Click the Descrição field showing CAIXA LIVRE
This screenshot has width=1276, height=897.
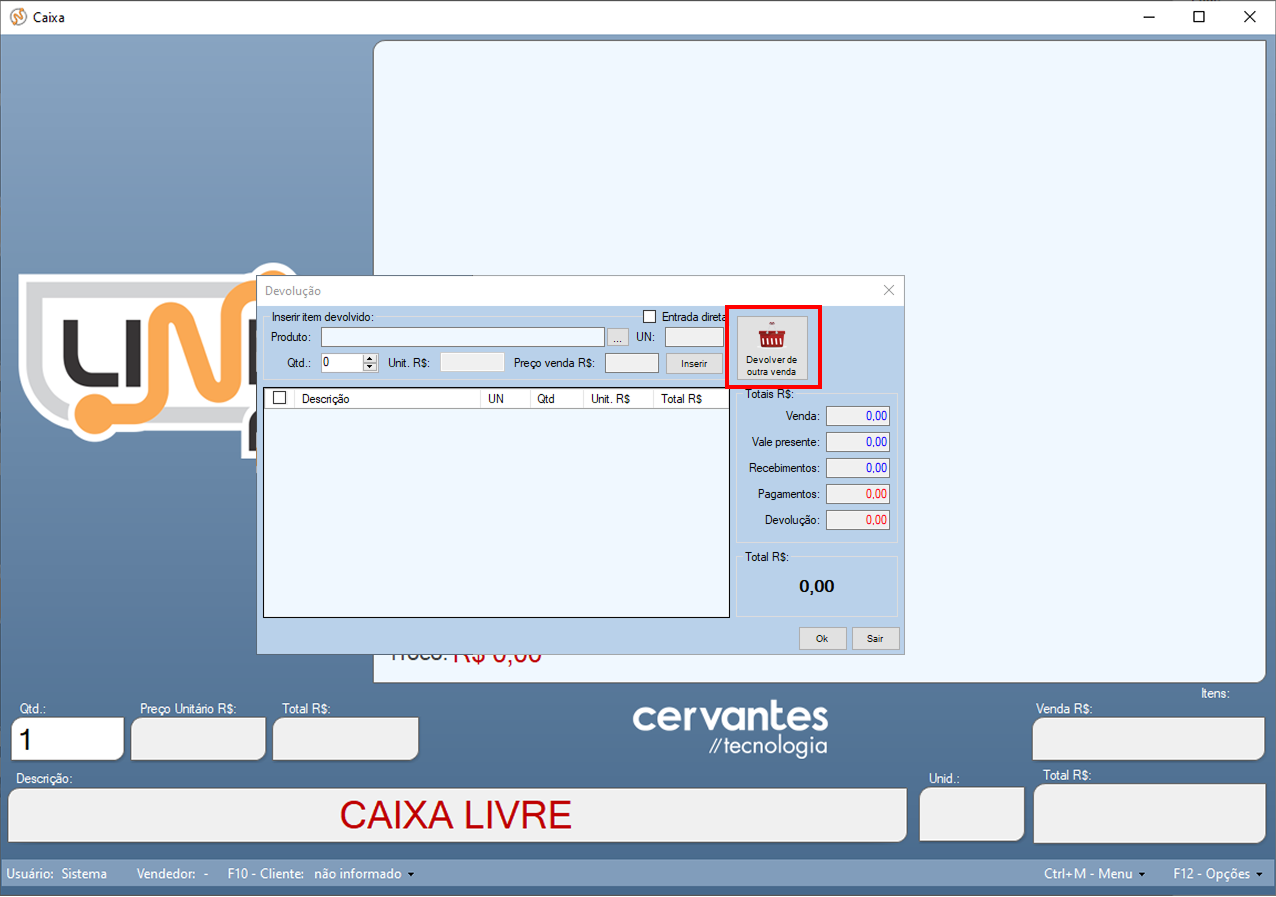[457, 815]
